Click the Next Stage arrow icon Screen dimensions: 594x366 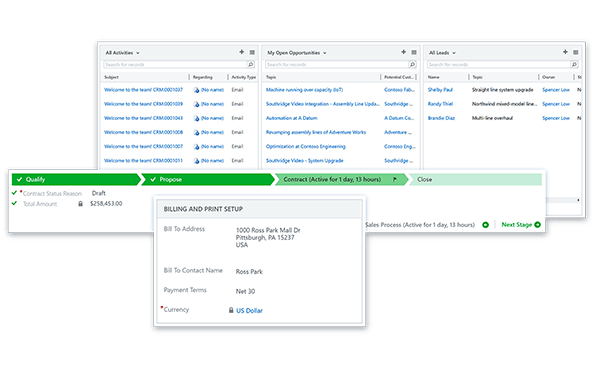click(537, 225)
